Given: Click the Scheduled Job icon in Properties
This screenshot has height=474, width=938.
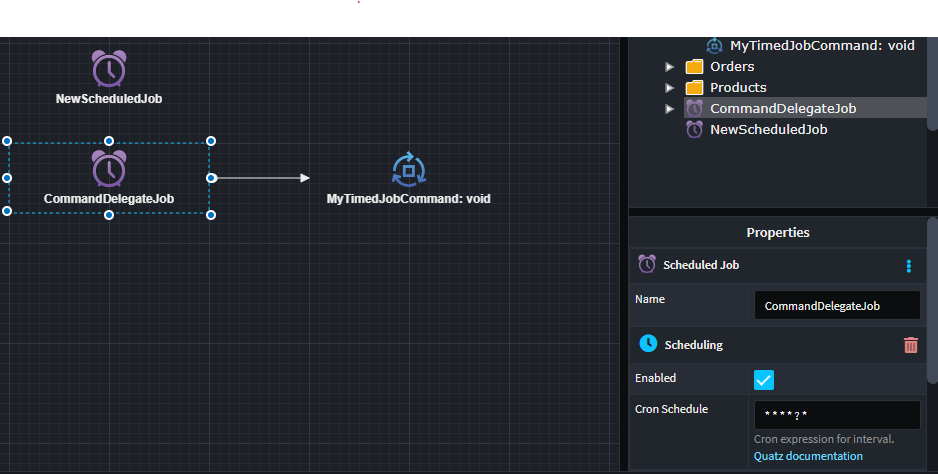Looking at the screenshot, I should pyautogui.click(x=647, y=265).
